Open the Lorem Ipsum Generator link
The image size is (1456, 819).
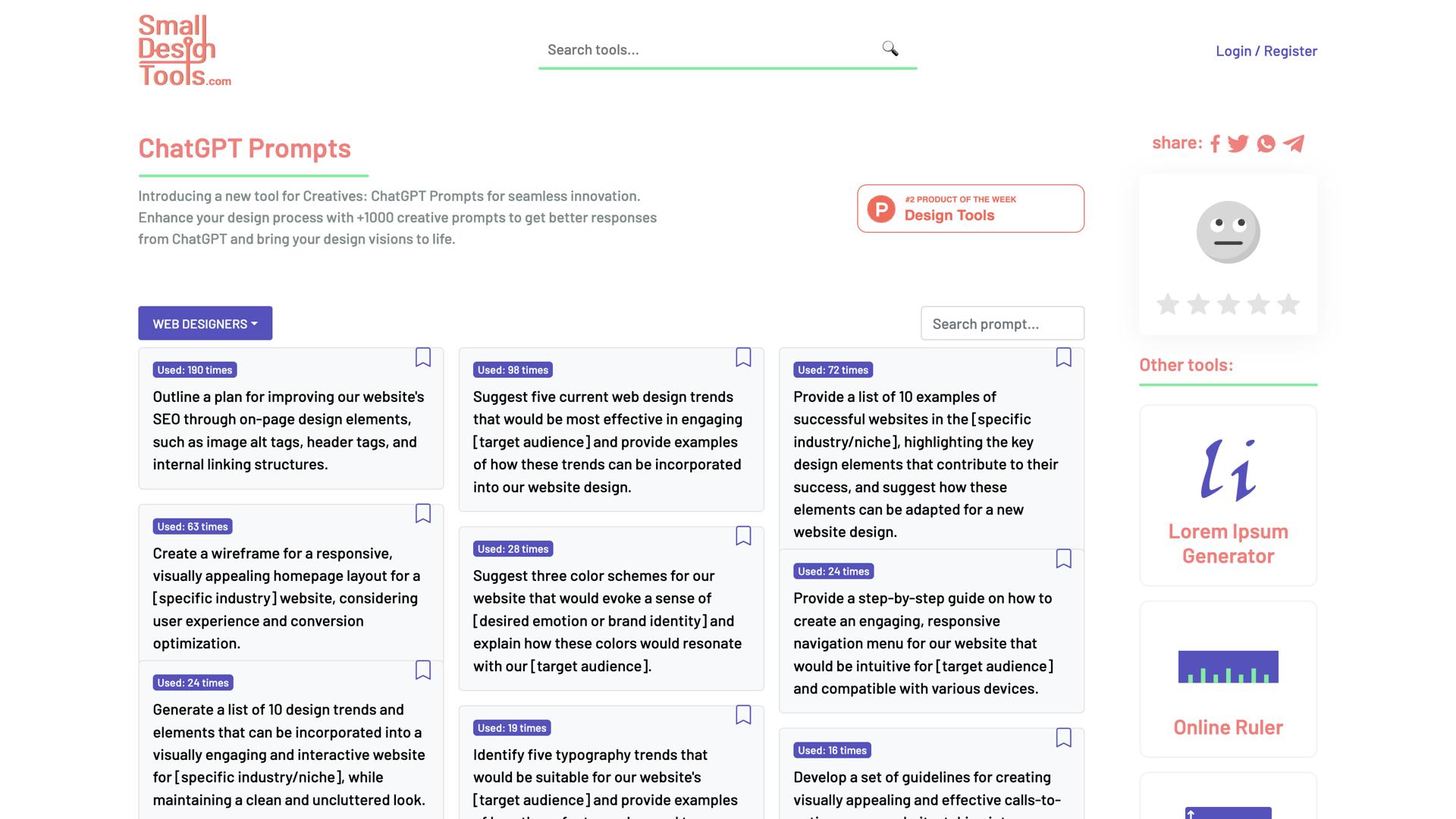tap(1227, 543)
